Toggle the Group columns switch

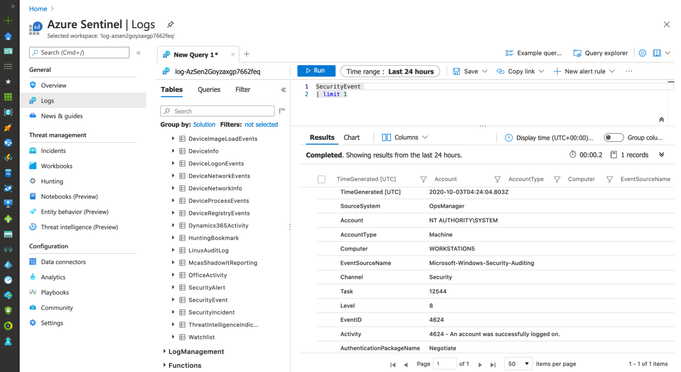pyautogui.click(x=614, y=138)
